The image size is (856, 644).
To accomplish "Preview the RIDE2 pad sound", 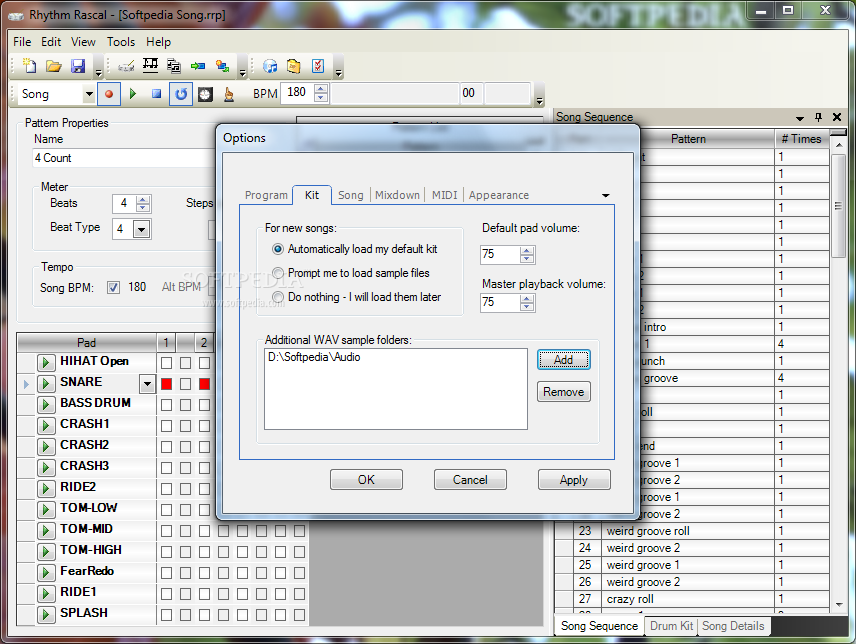I will pyautogui.click(x=46, y=488).
